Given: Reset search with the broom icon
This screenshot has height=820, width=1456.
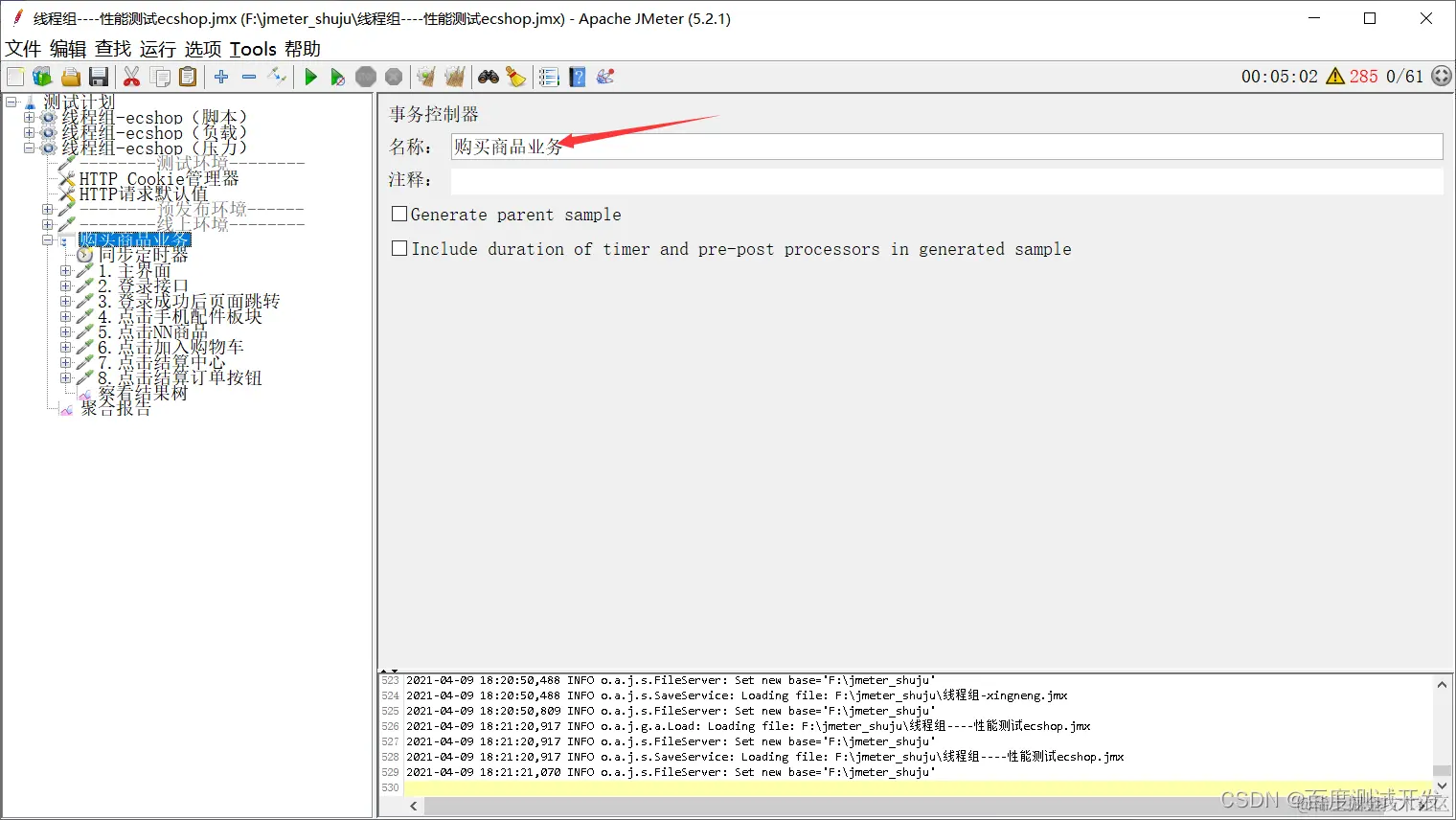Looking at the screenshot, I should pyautogui.click(x=516, y=77).
